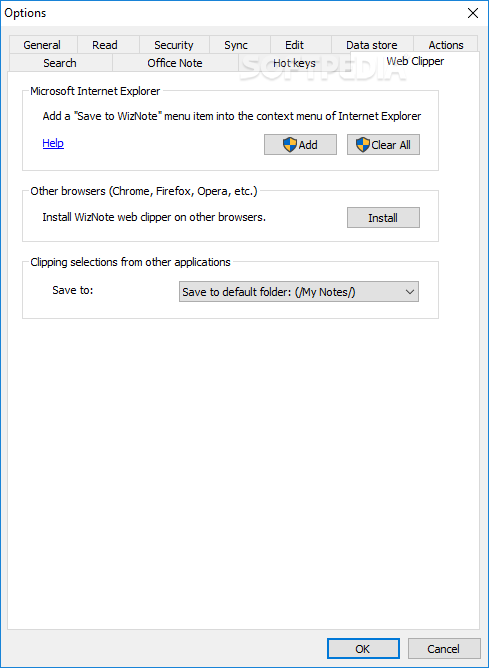Screen dimensions: 489x668
Task: Open the Office Note tab
Action: tap(175, 63)
